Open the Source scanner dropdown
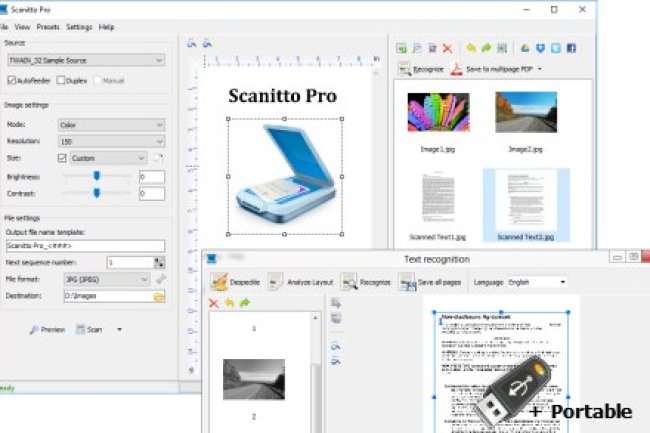The height and width of the screenshot is (433, 650). 86,60
